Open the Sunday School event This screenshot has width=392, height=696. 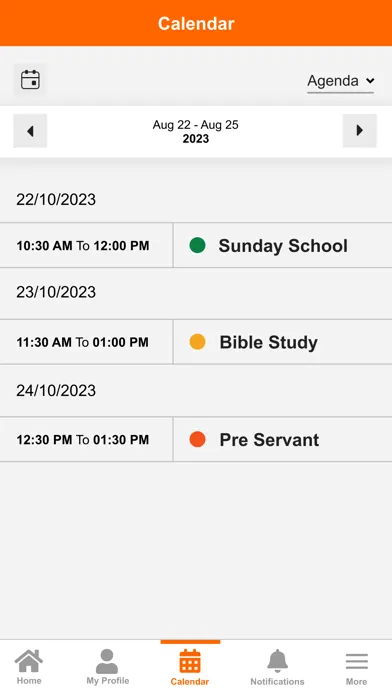click(283, 245)
